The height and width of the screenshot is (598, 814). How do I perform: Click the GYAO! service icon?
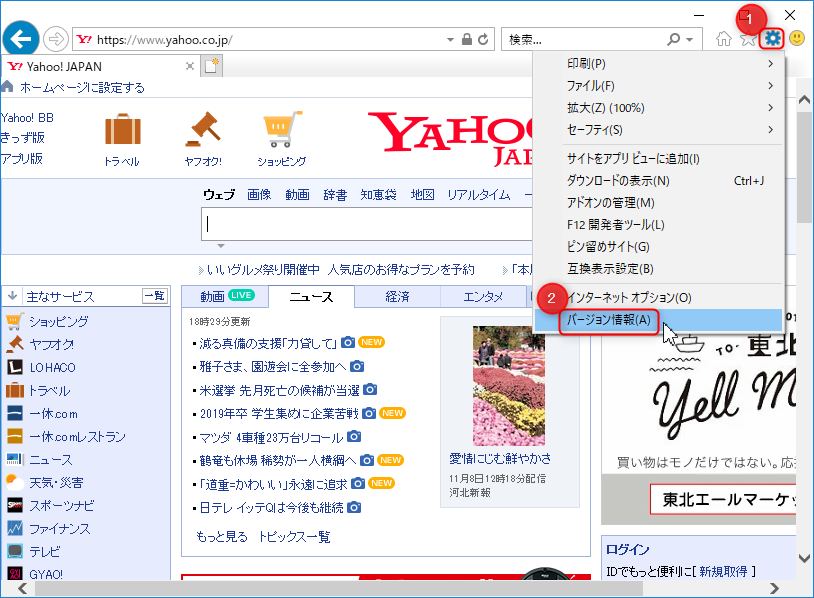[15, 574]
